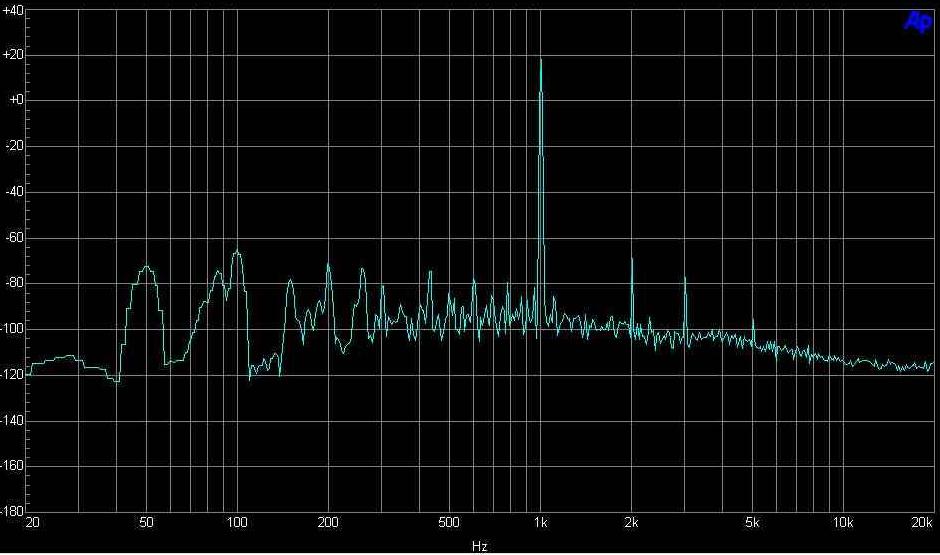Image resolution: width=940 pixels, height=555 pixels.
Task: Click the -160 y-axis label
Action: click(x=13, y=466)
